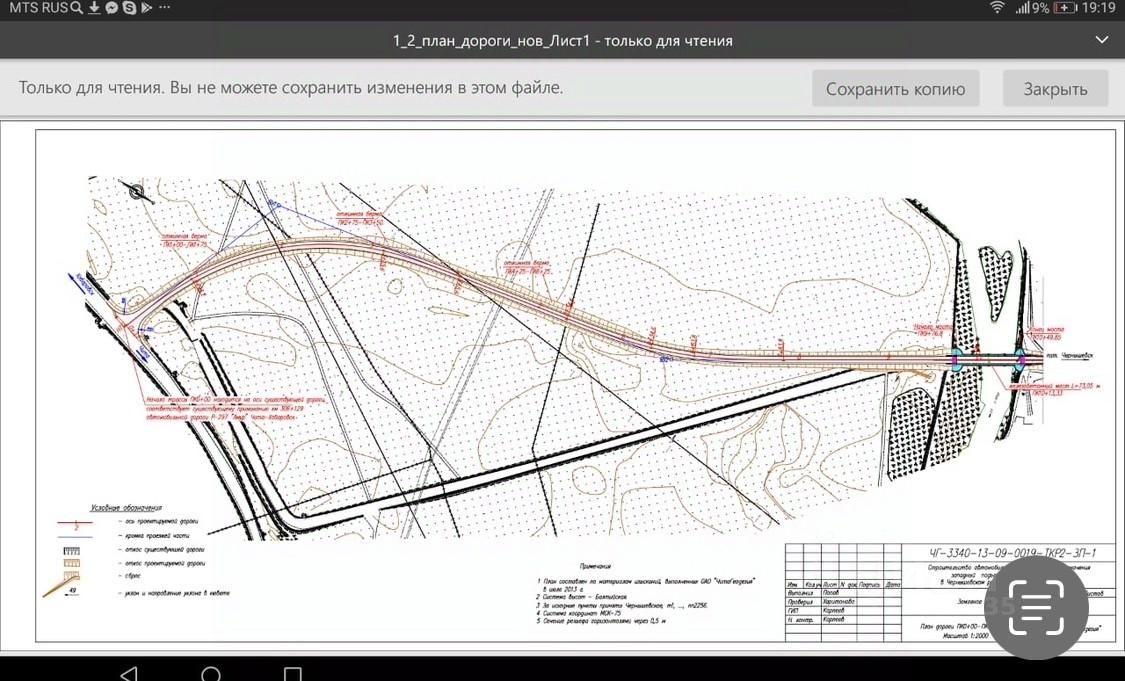This screenshot has width=1125, height=681.
Task: Tap the battery indicator icon
Action: [1065, 8]
